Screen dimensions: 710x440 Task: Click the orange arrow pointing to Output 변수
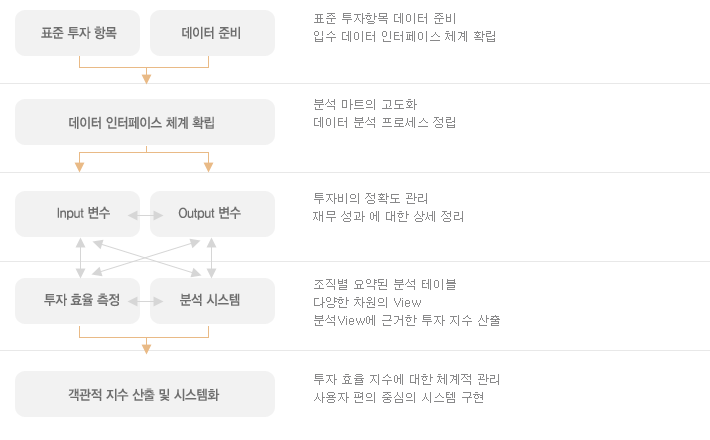coord(208,167)
